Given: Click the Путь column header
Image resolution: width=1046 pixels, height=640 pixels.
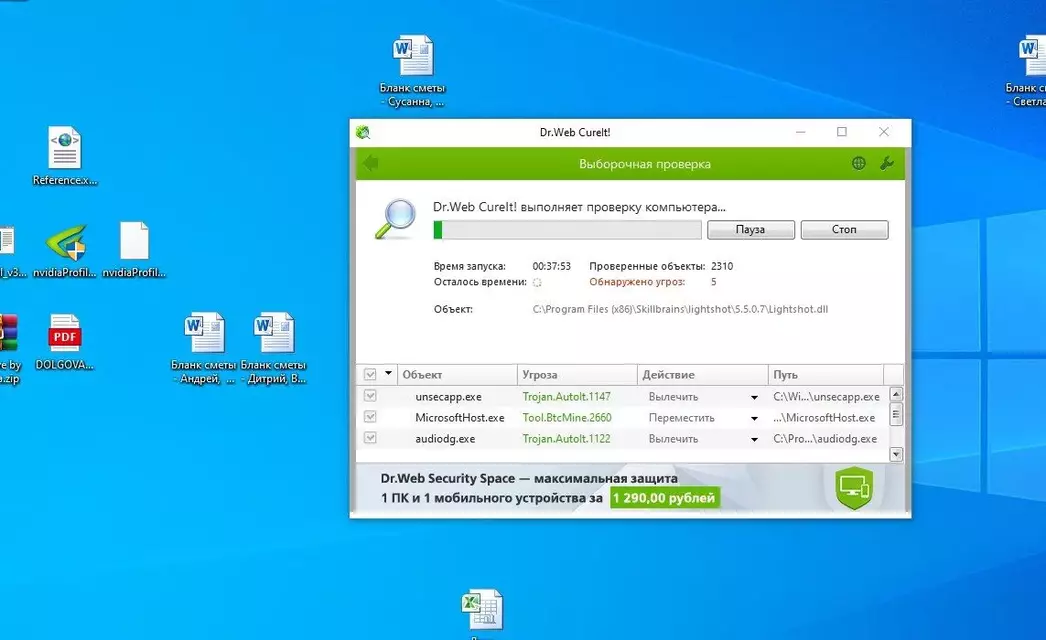Looking at the screenshot, I should point(826,374).
